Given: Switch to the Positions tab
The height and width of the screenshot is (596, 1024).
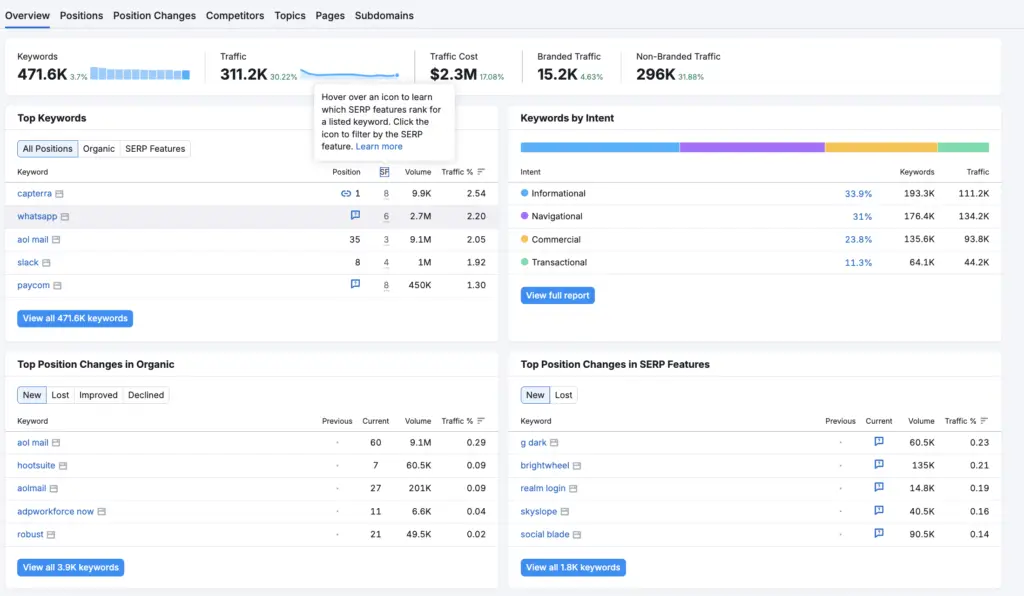Looking at the screenshot, I should pyautogui.click(x=82, y=16).
